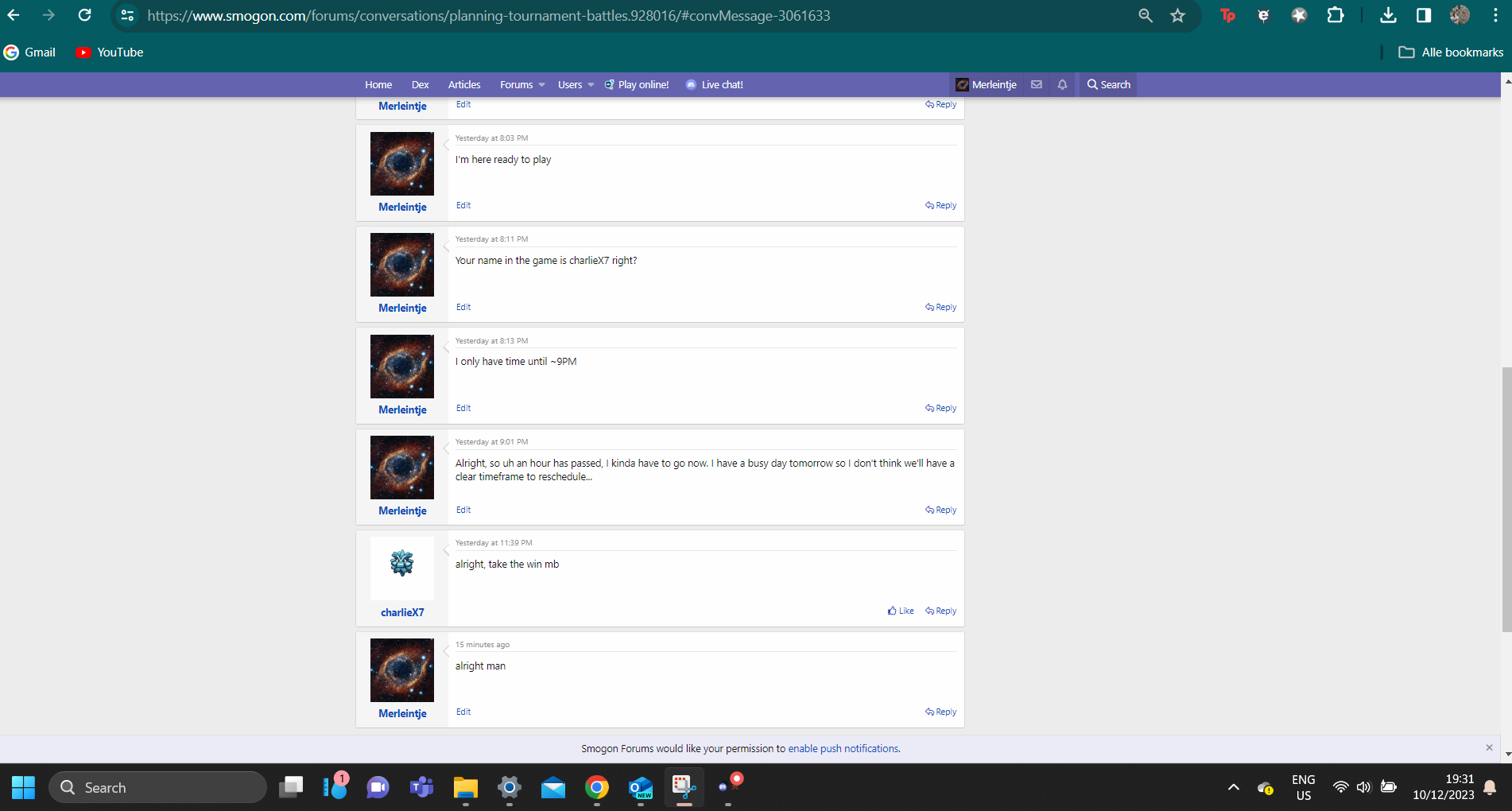Open the browser extensions puzzle icon

1336,15
